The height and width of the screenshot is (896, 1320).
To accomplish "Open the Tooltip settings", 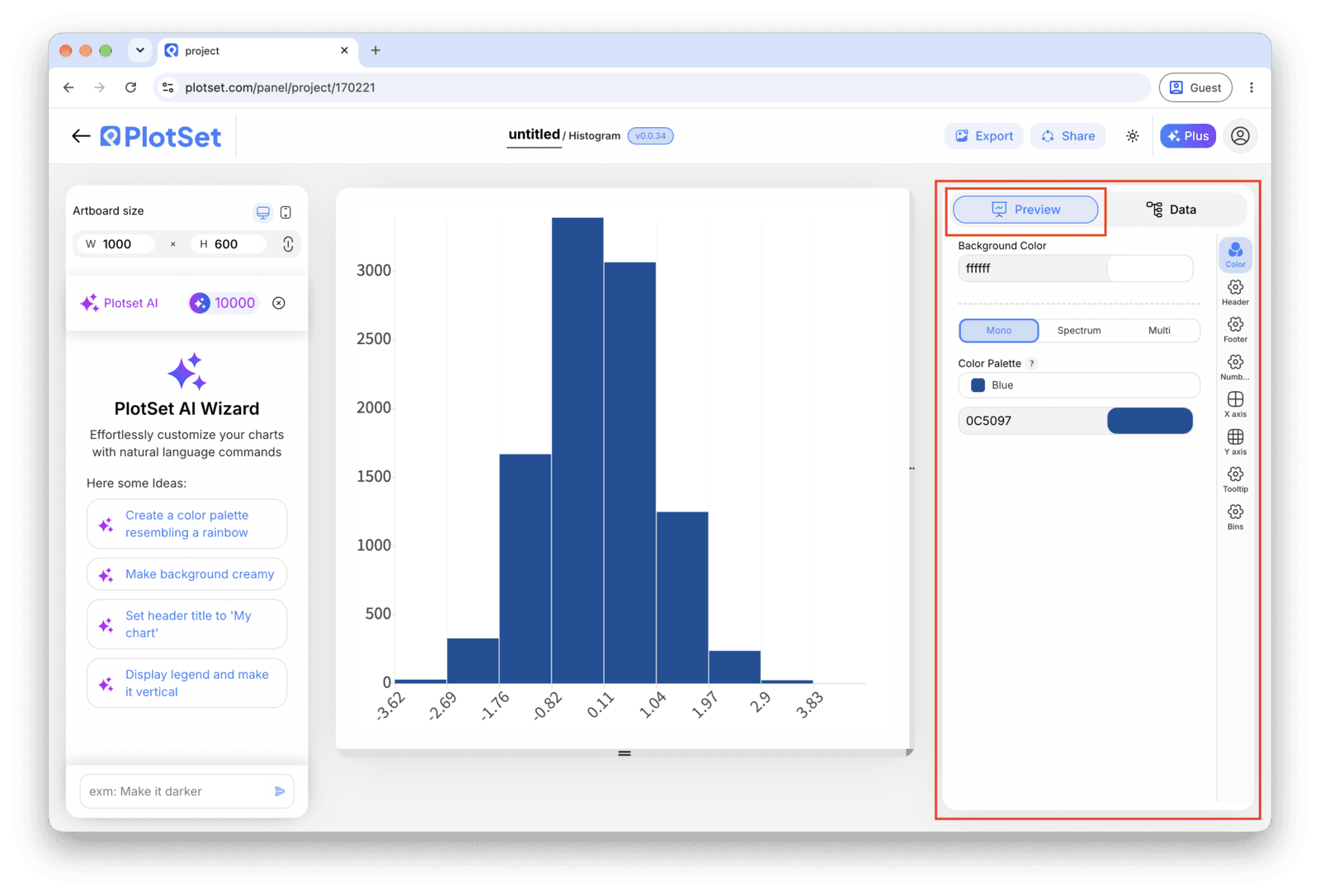I will pyautogui.click(x=1235, y=479).
